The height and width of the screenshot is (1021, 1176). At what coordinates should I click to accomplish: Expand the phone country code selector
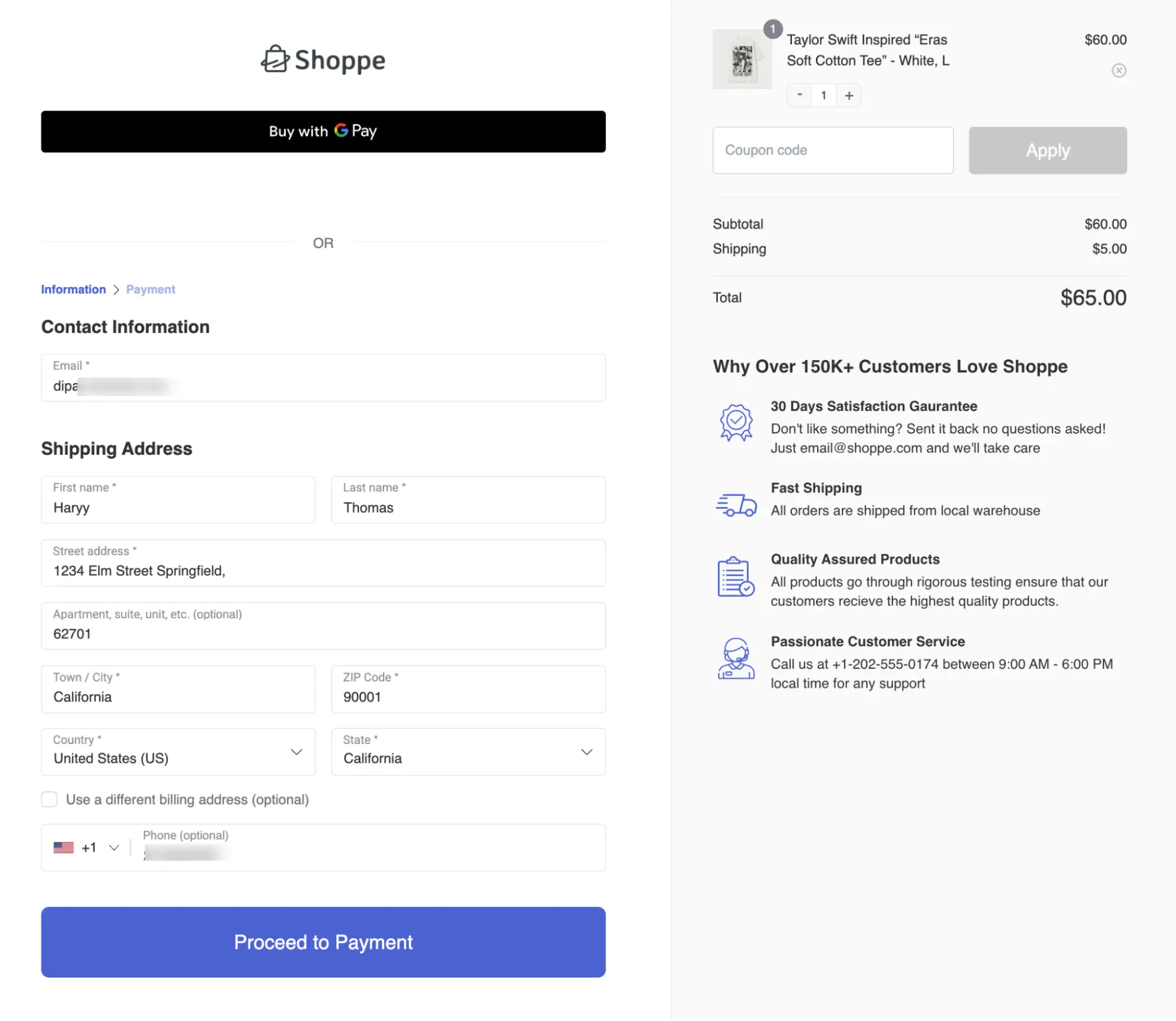(86, 848)
